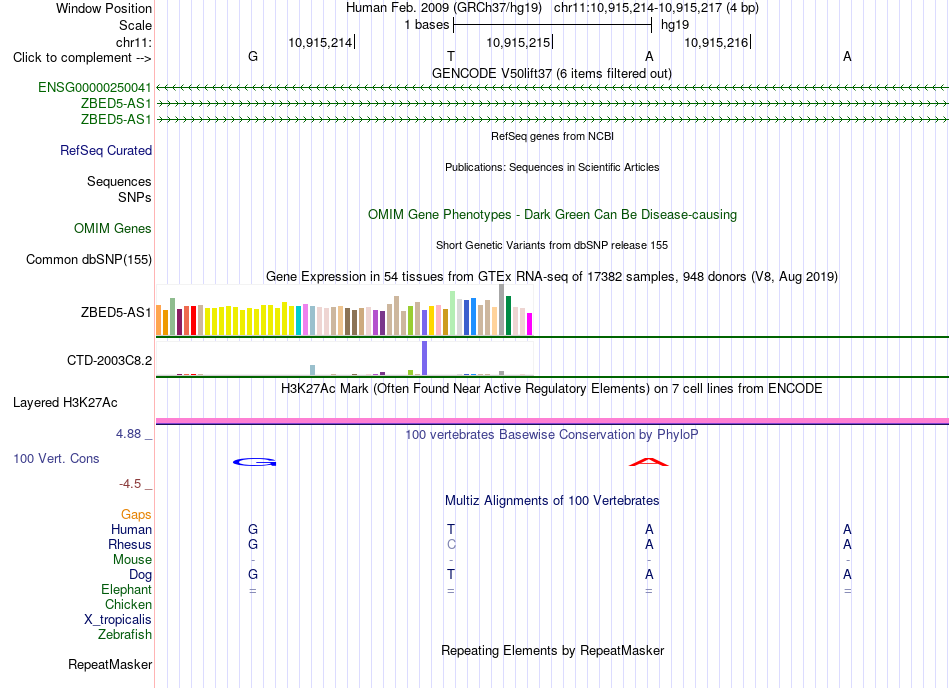
Task: Click the Dog T alignment base
Action: tap(451, 574)
